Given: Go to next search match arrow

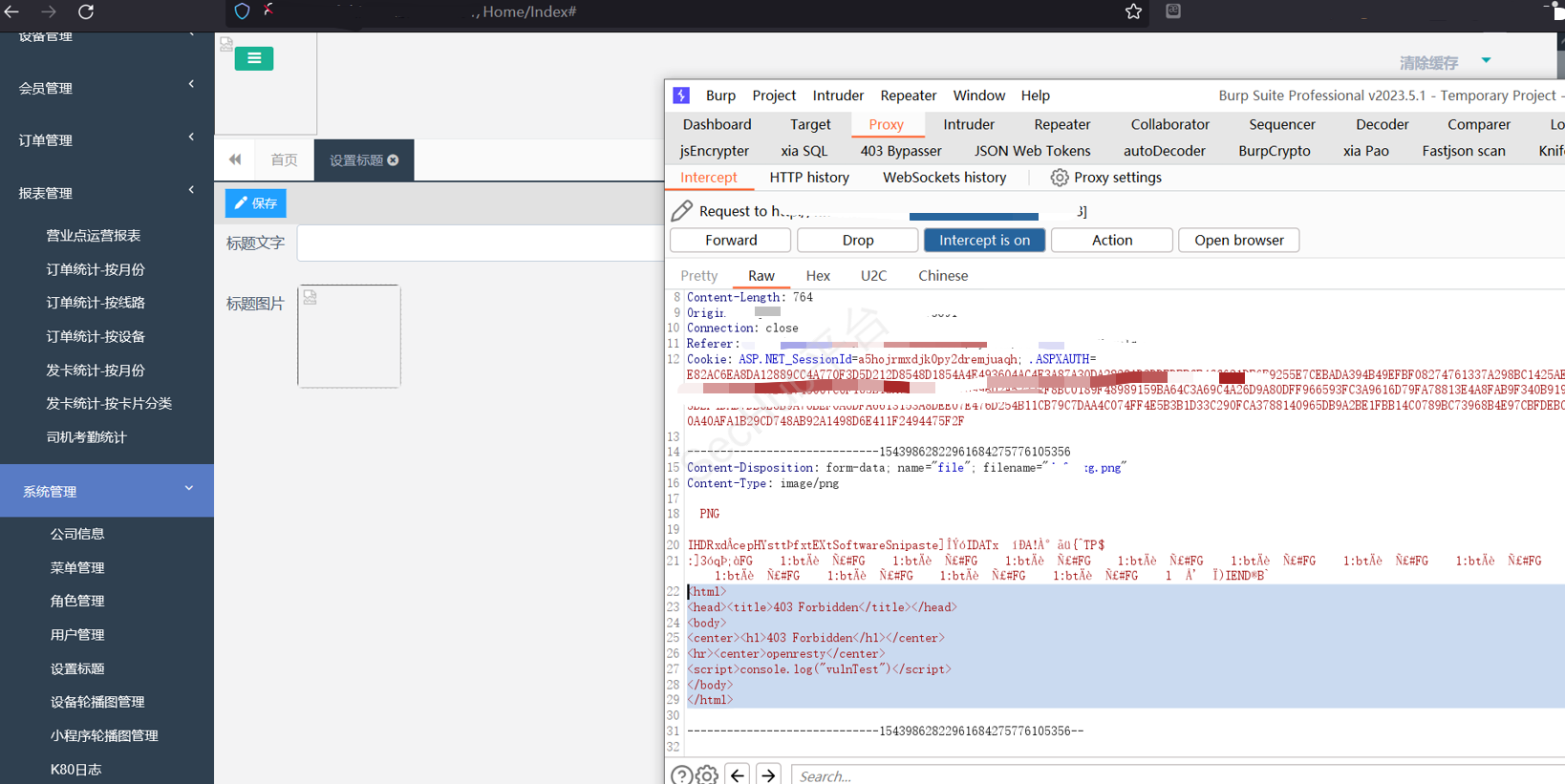Looking at the screenshot, I should tap(769, 775).
